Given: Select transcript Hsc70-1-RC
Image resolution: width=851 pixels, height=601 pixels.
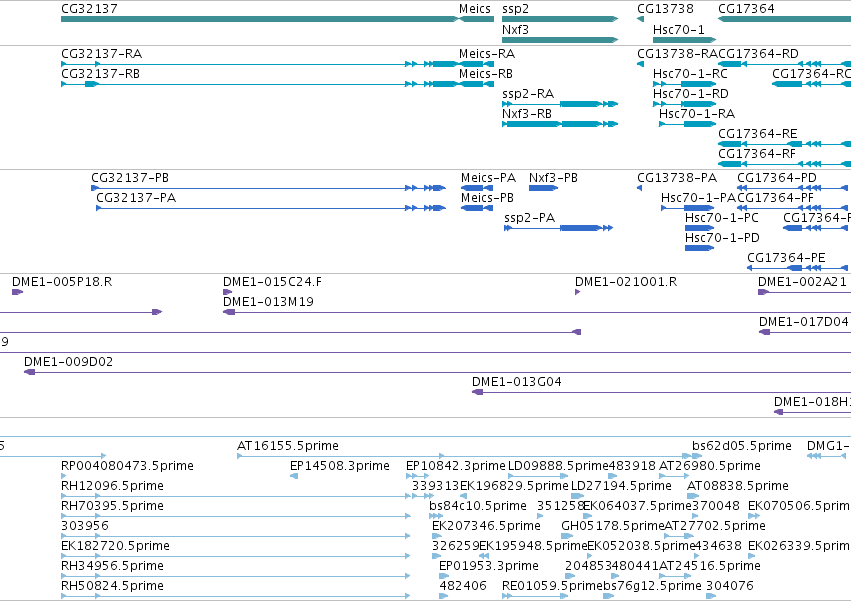Looking at the screenshot, I should pos(684,84).
